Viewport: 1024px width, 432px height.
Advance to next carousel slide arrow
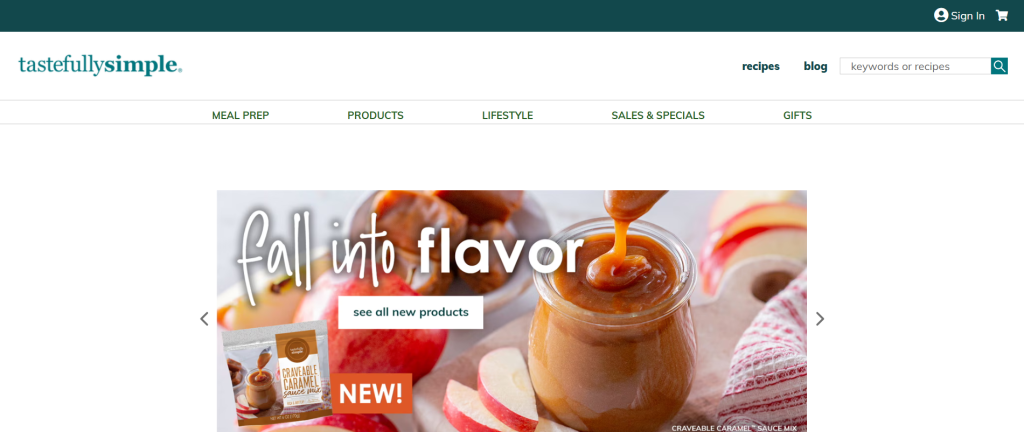tap(820, 318)
